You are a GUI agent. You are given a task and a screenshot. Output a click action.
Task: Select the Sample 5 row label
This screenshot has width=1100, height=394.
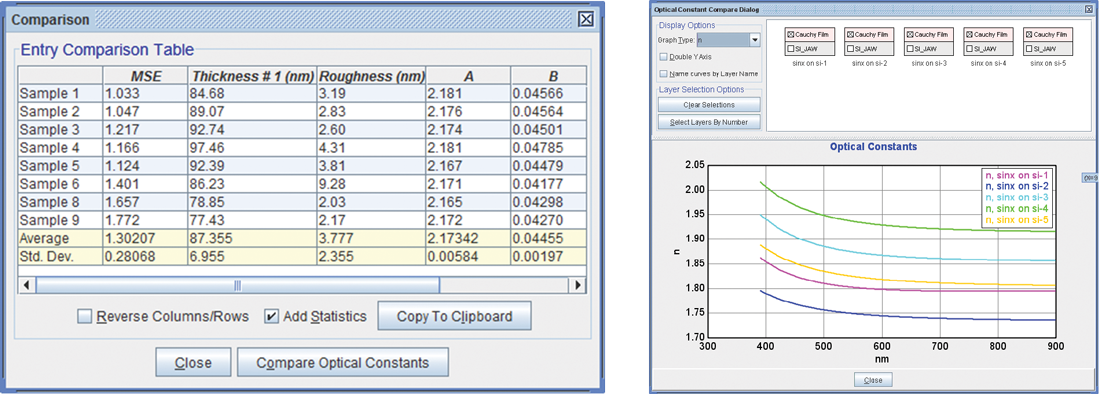pos(60,166)
